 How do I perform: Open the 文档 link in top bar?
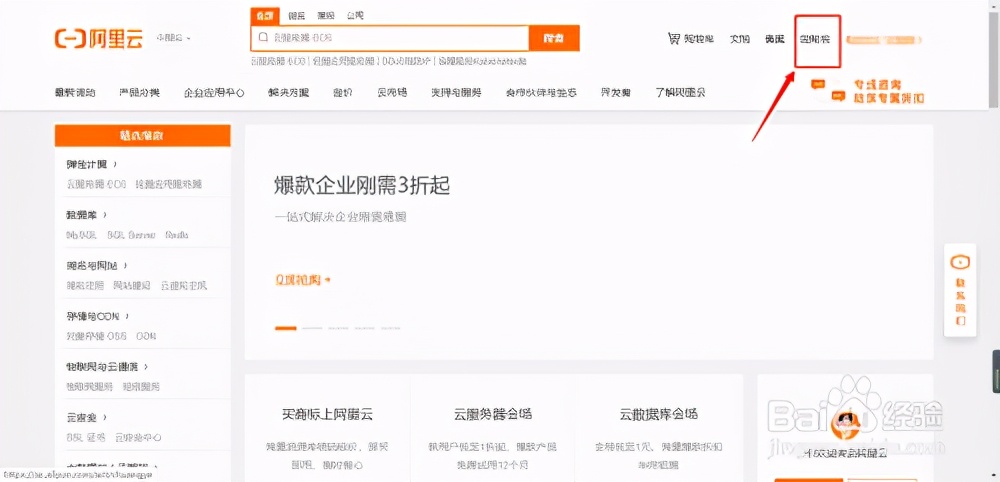point(739,39)
